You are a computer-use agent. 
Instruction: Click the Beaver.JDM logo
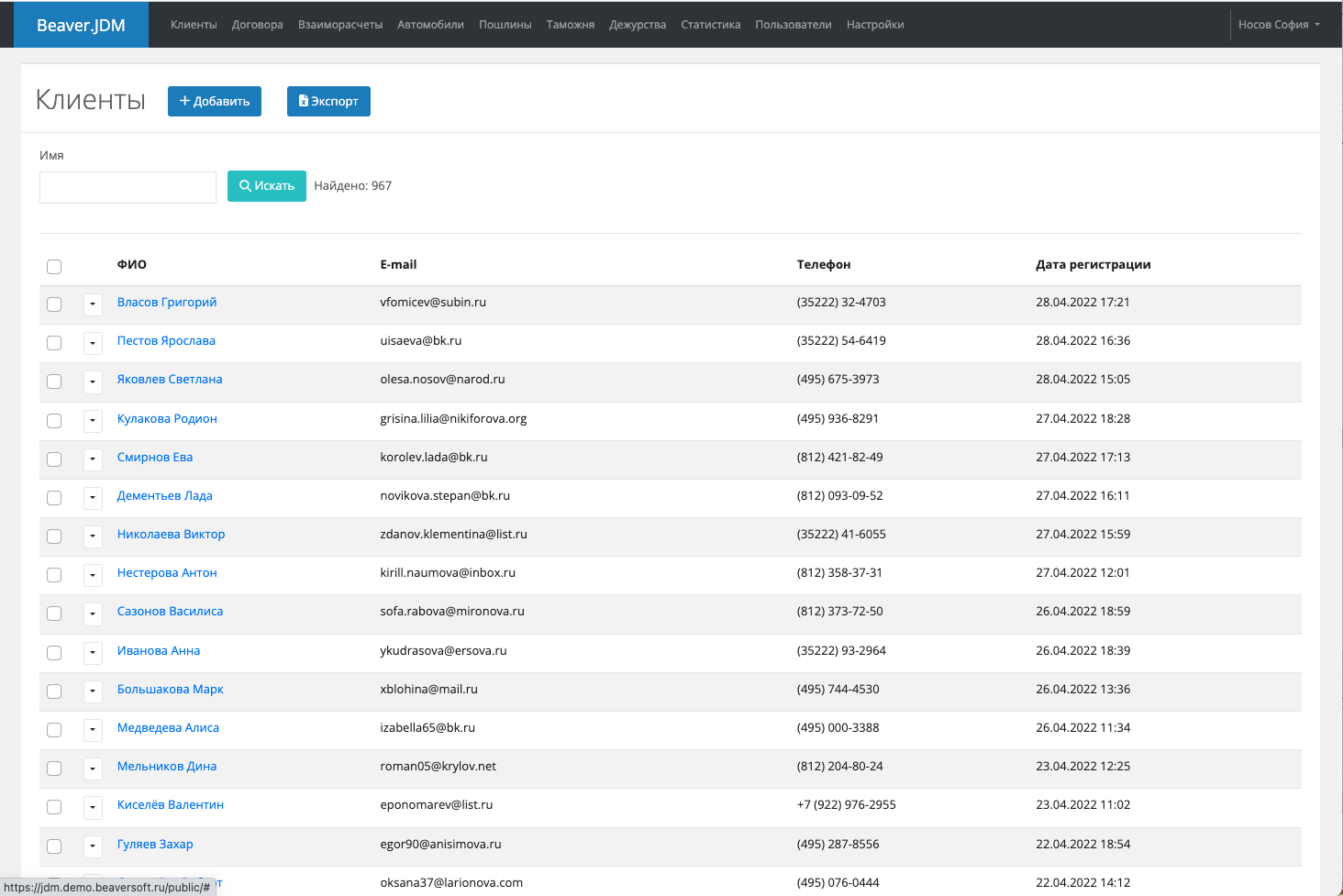coord(81,25)
